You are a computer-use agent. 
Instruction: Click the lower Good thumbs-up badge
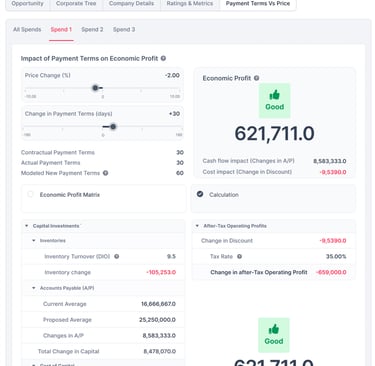pos(274,335)
